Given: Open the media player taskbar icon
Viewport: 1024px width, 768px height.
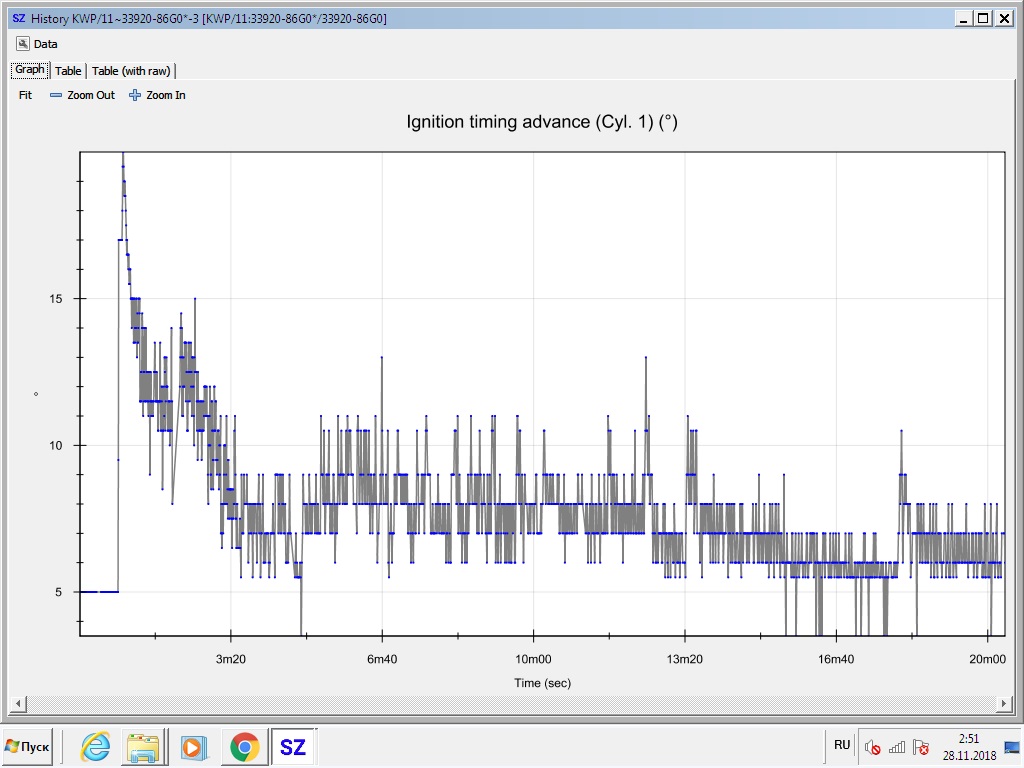Looking at the screenshot, I should 193,746.
